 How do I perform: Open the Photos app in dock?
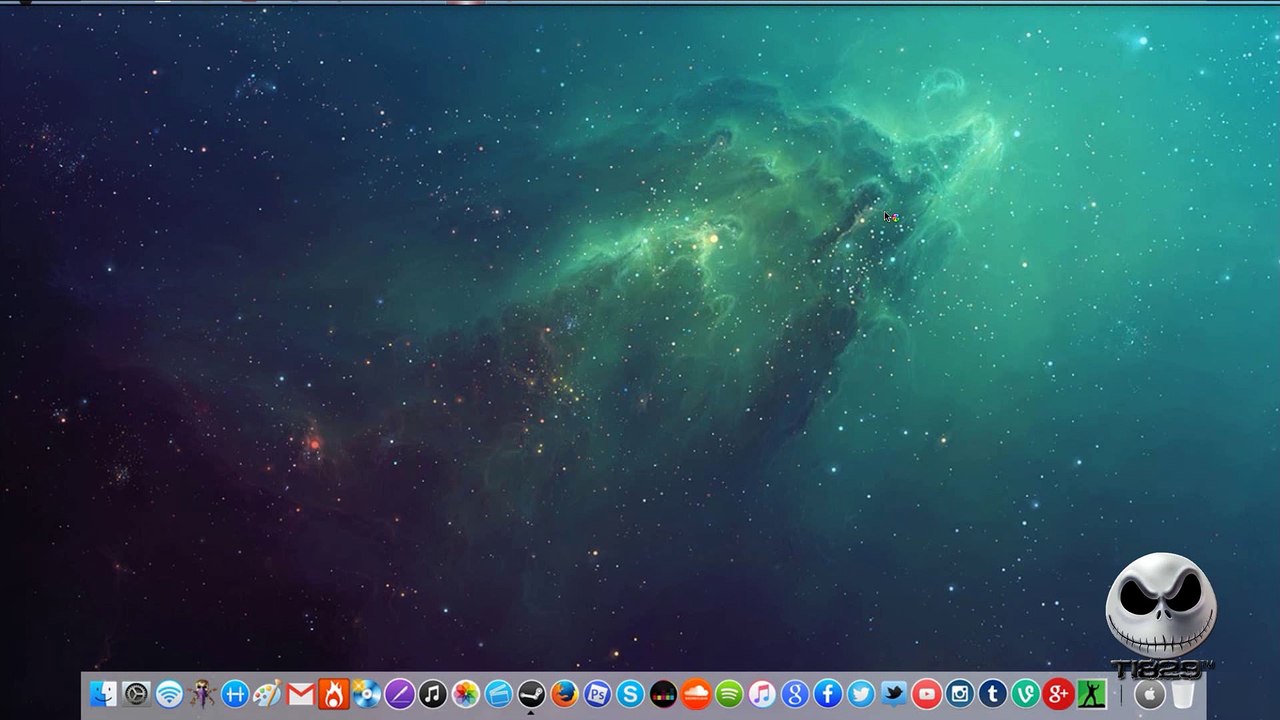click(x=466, y=693)
